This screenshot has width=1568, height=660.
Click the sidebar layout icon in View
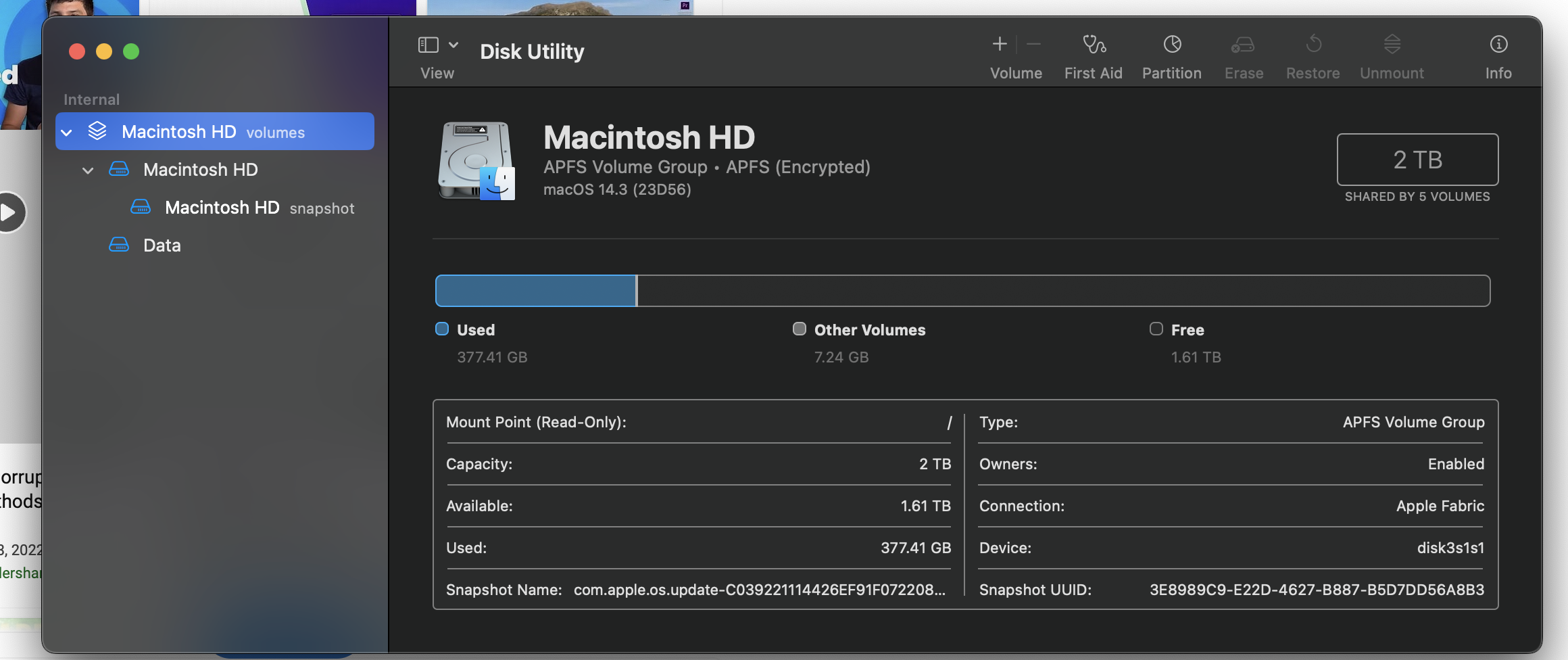point(426,43)
